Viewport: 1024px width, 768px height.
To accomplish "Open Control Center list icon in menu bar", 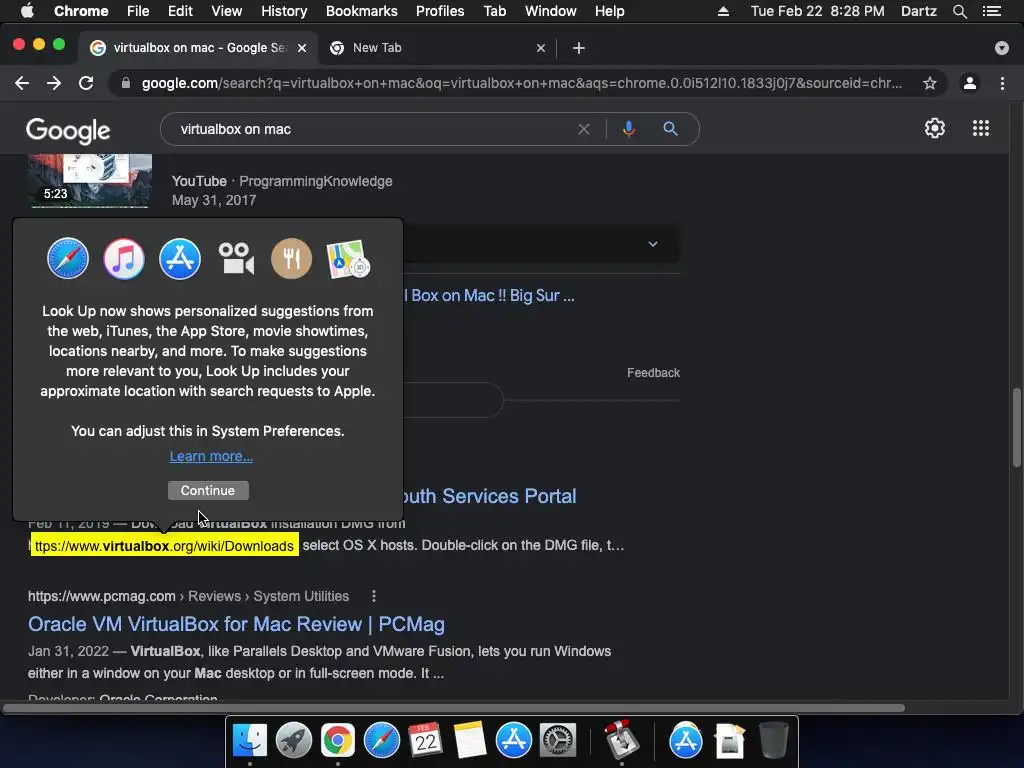I will point(991,11).
